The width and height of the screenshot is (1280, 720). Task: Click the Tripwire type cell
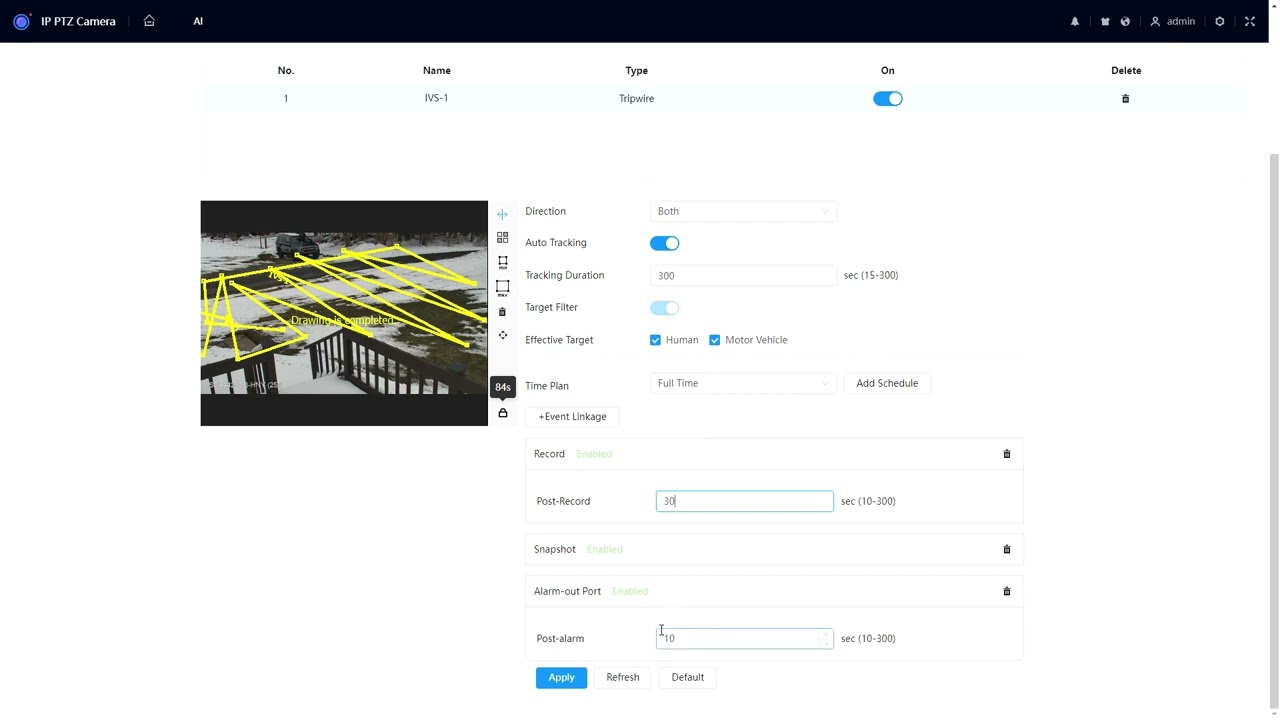[x=636, y=98]
